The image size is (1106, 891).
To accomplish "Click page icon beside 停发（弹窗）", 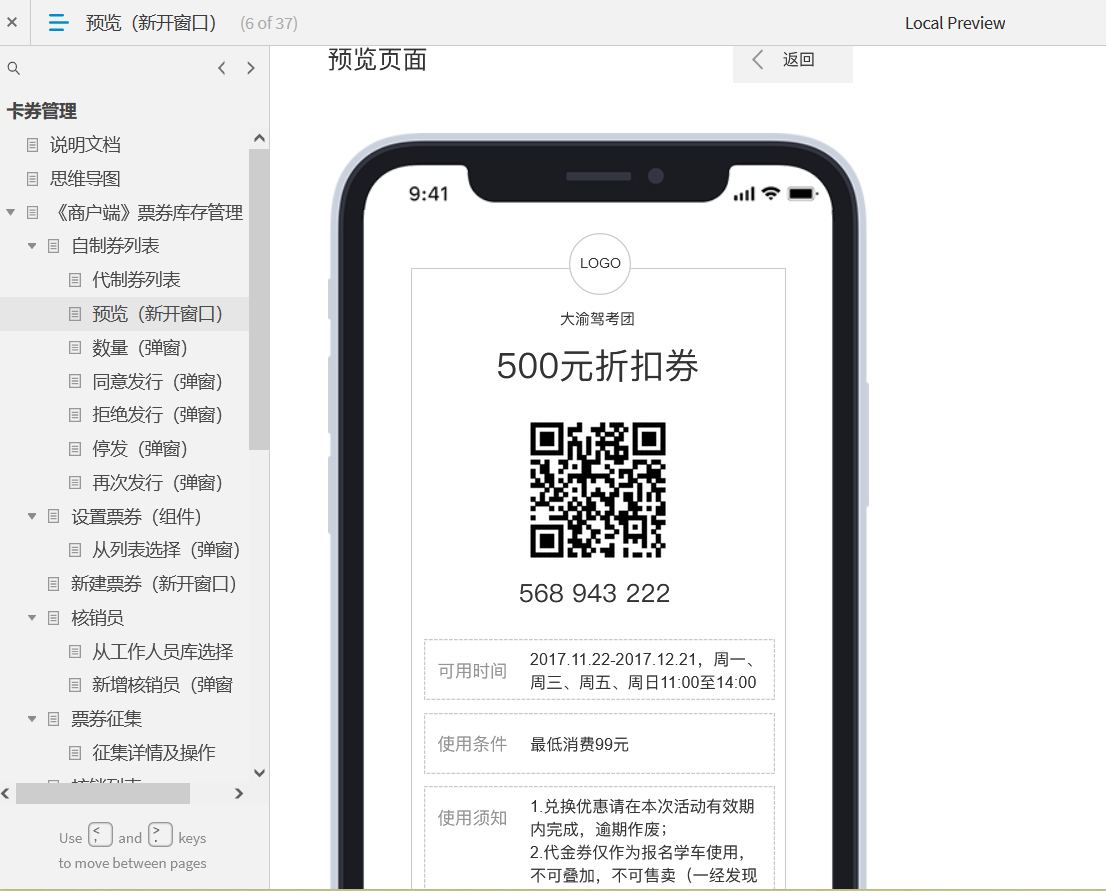I will click(75, 449).
